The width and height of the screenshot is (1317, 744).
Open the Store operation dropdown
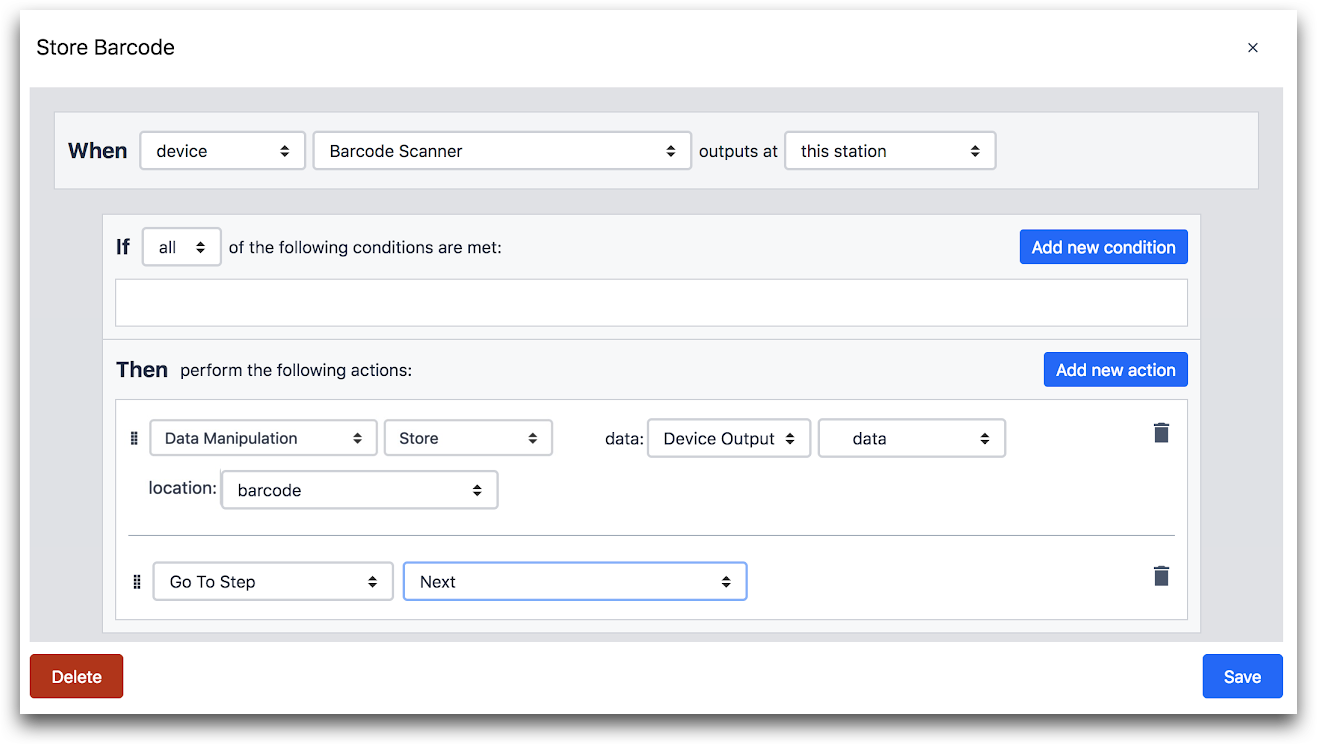click(468, 438)
